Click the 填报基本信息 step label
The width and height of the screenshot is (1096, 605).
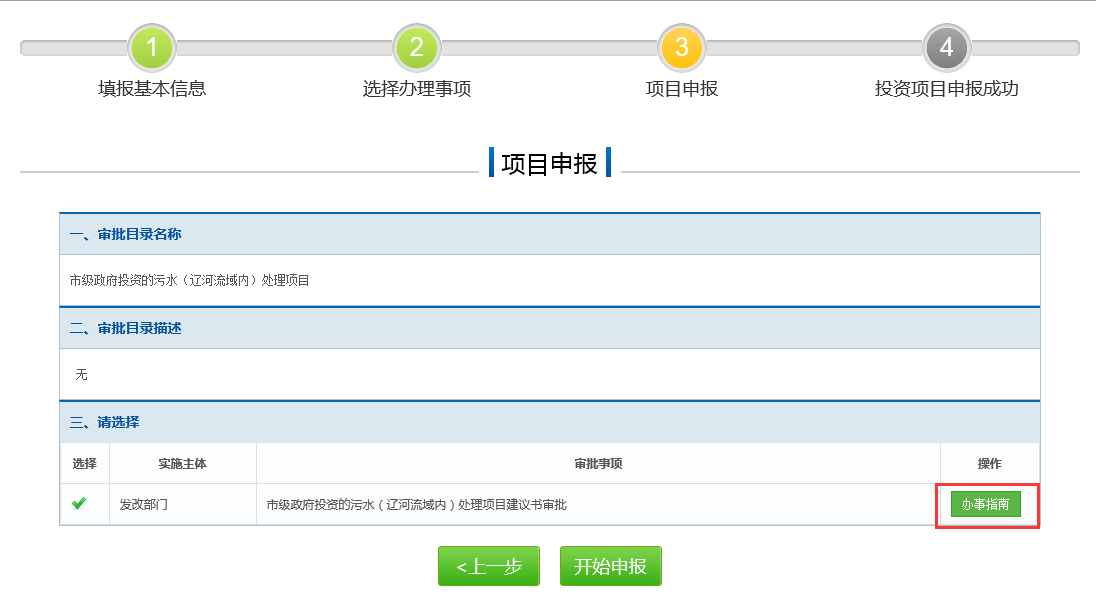pos(152,89)
